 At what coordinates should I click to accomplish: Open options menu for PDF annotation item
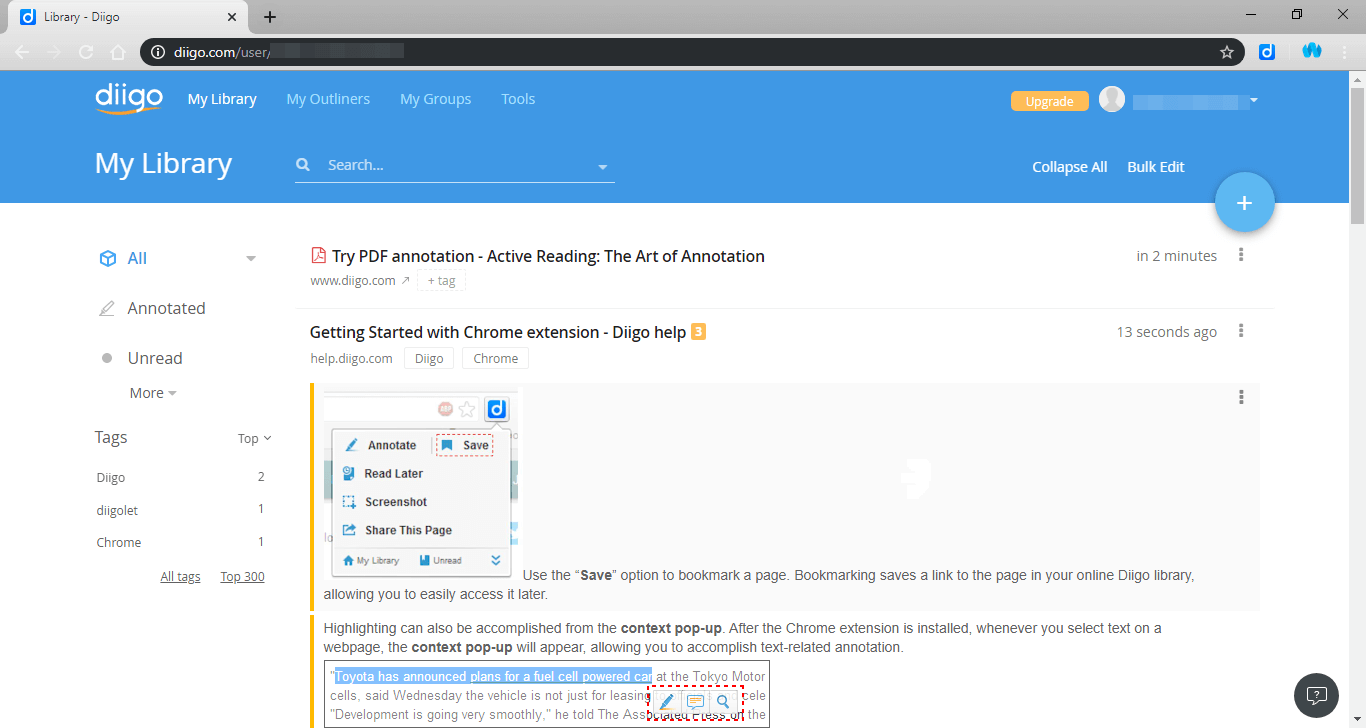click(x=1241, y=255)
